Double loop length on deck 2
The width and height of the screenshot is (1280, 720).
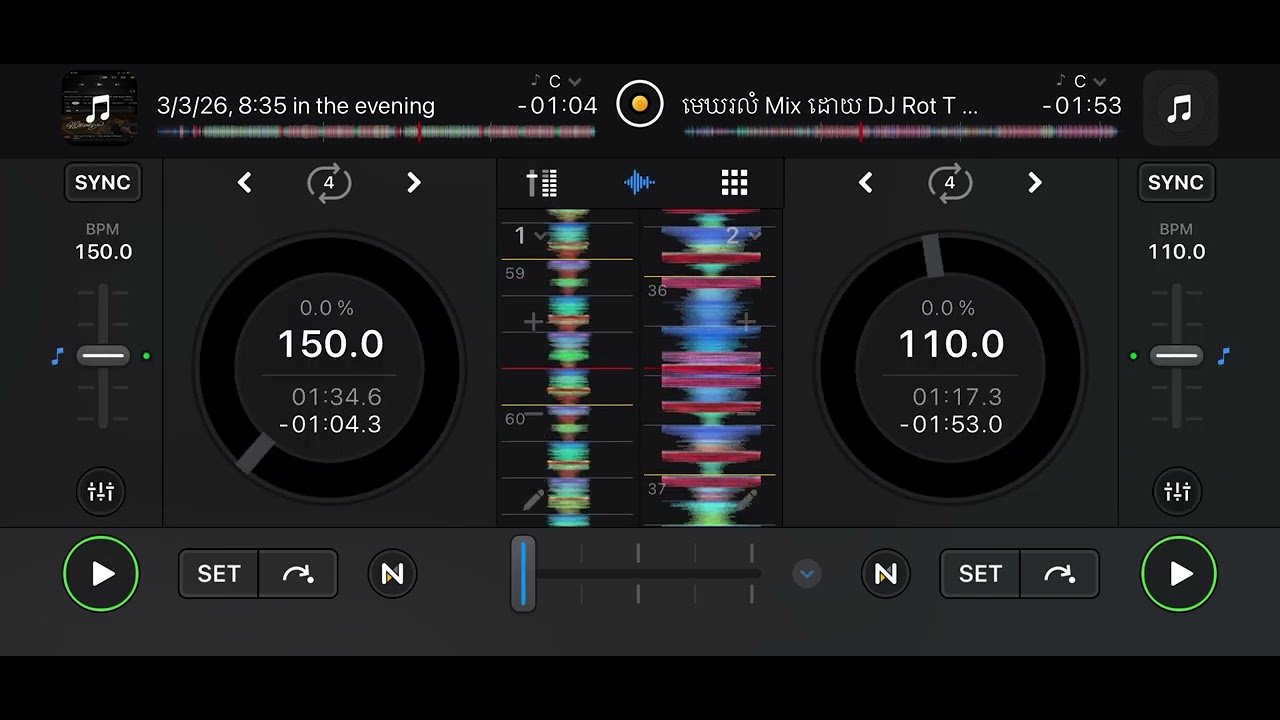(x=1035, y=183)
